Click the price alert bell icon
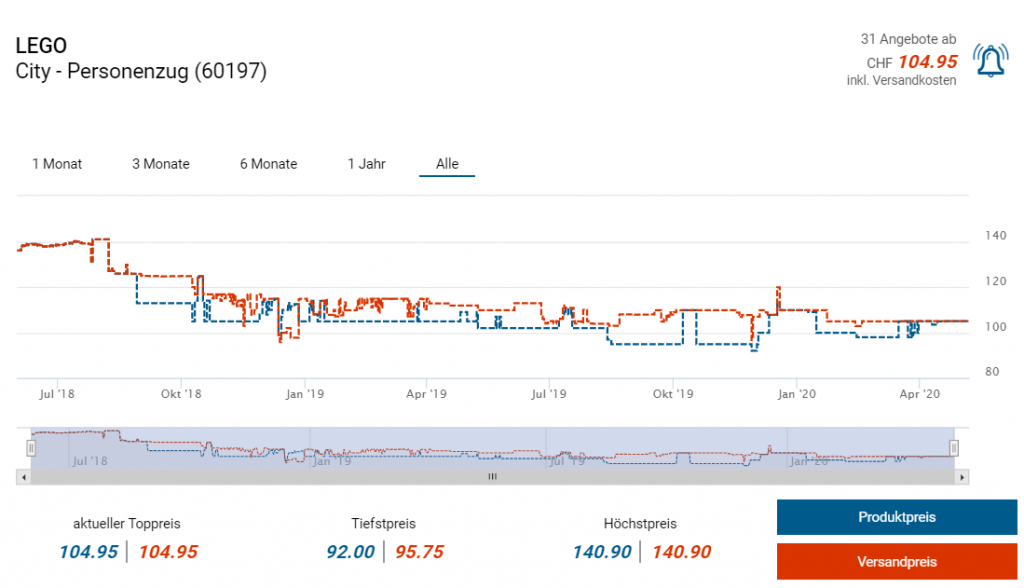 [x=990, y=63]
